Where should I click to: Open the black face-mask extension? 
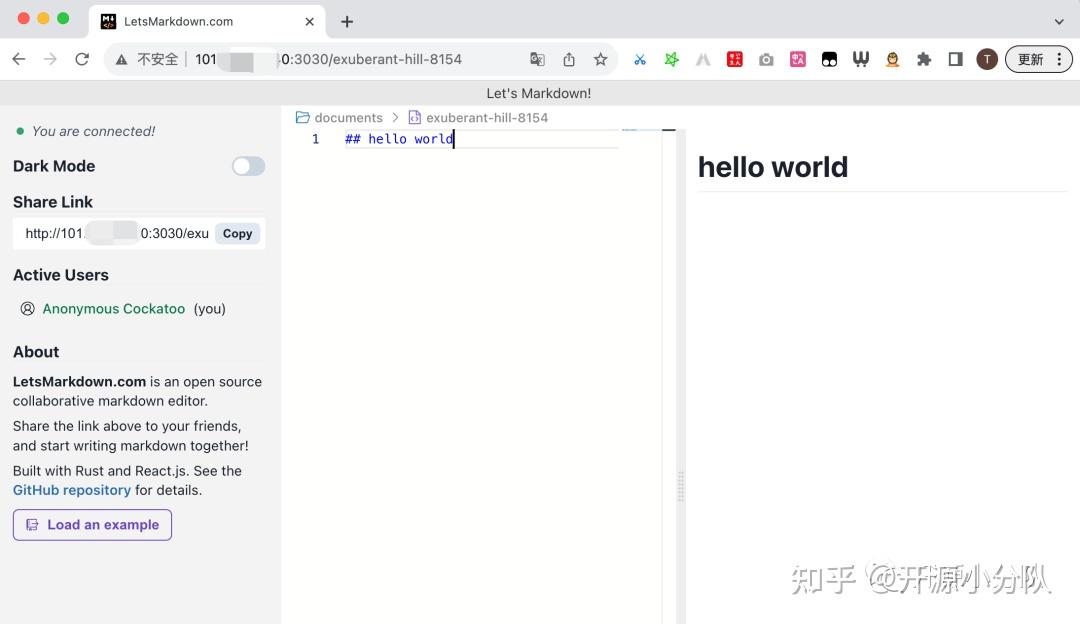829,60
